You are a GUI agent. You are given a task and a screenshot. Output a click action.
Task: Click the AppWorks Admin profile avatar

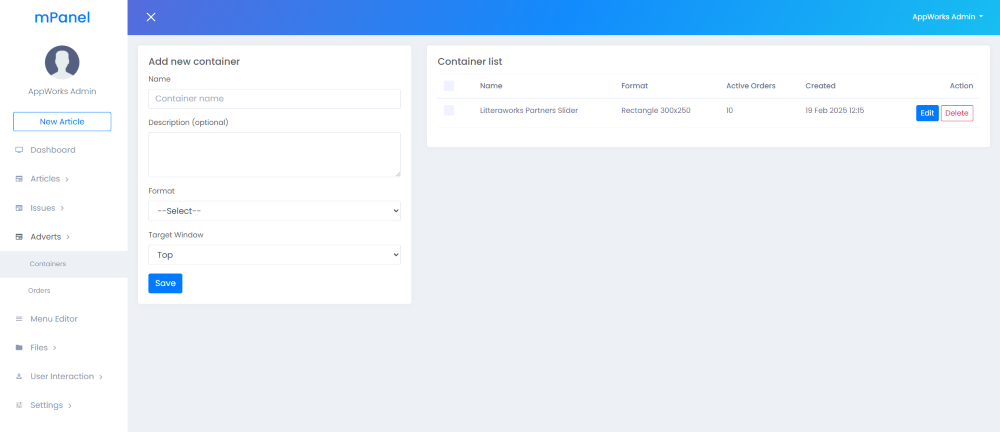(62, 62)
